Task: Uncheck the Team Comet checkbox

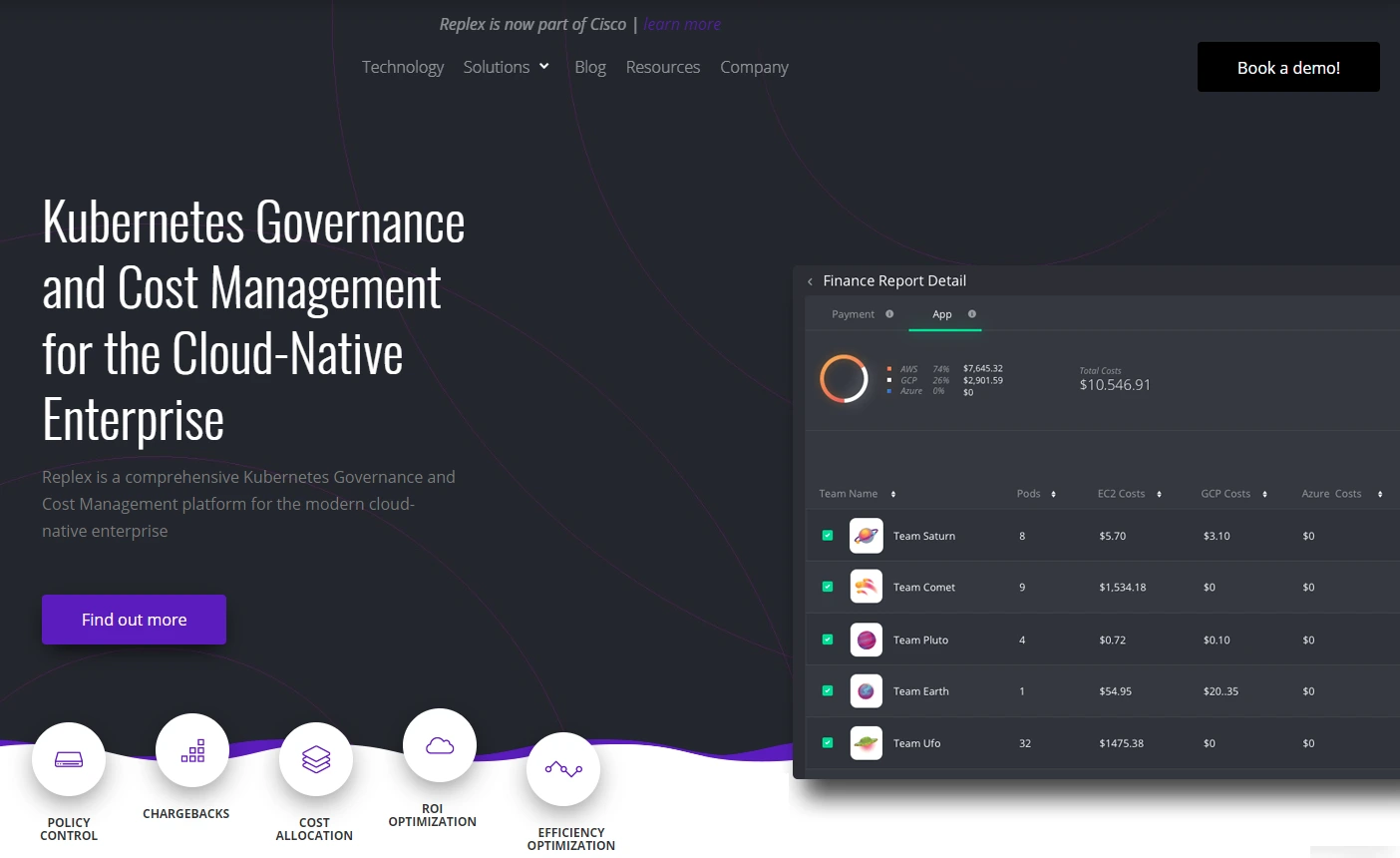Action: pos(827,586)
